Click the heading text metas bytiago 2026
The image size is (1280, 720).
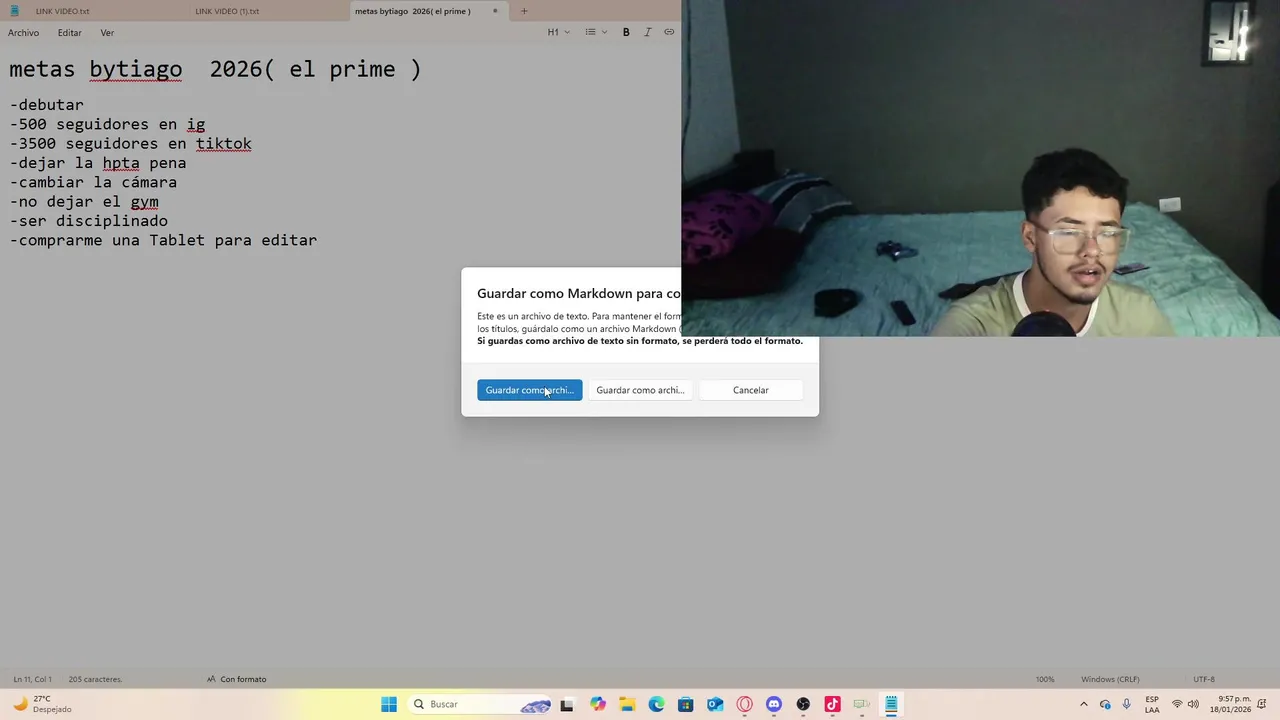tap(215, 69)
